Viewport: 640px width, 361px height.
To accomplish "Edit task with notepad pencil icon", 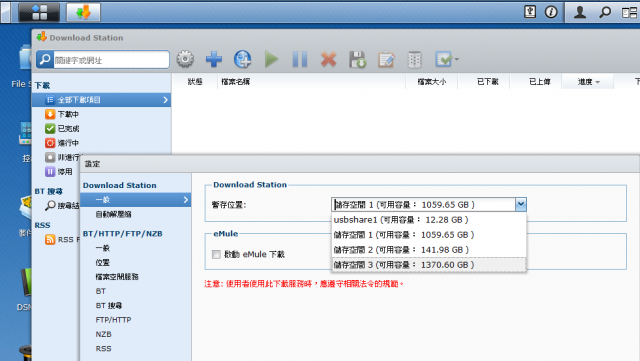I will 386,59.
